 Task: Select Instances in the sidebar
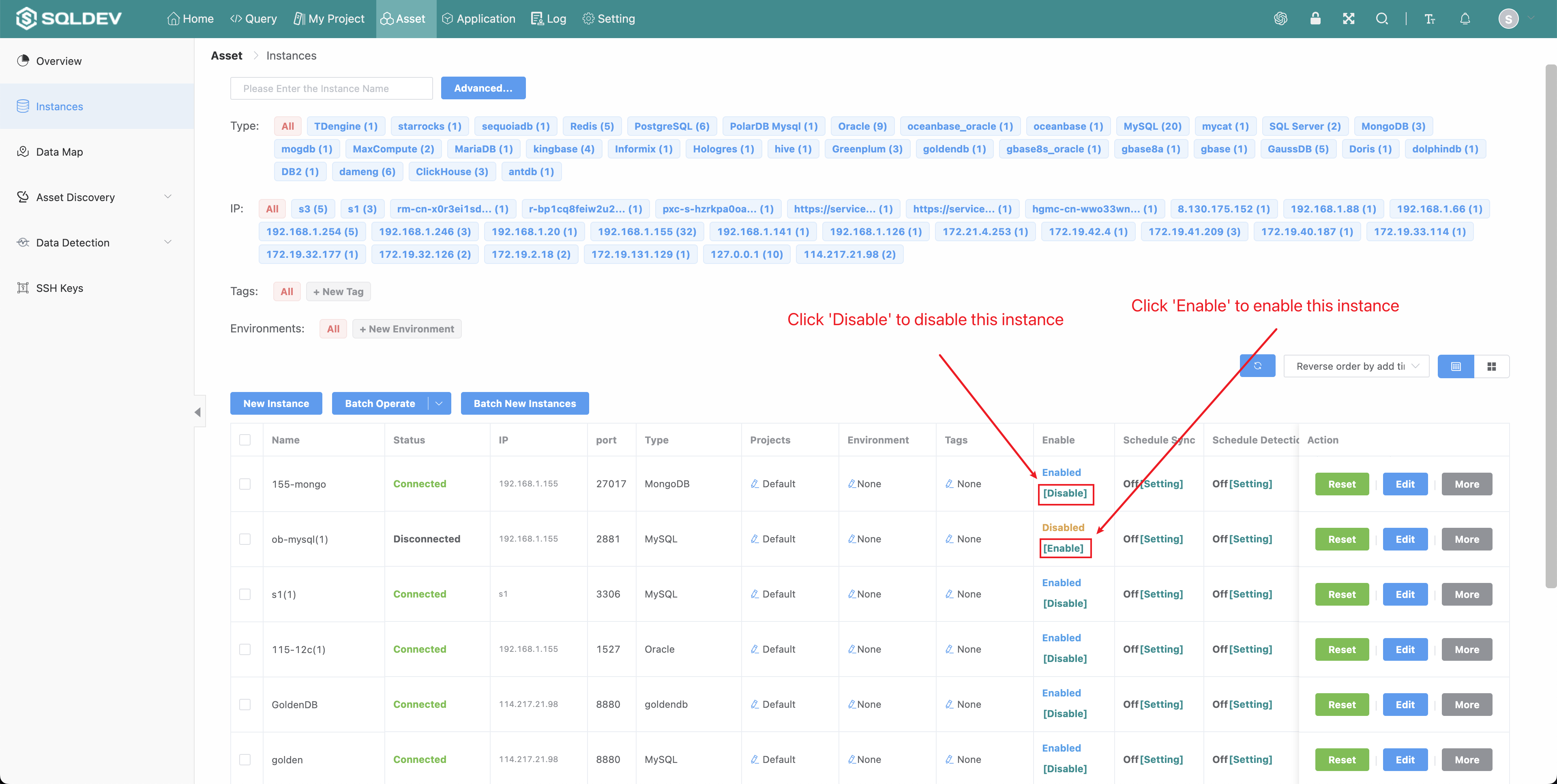[97, 106]
